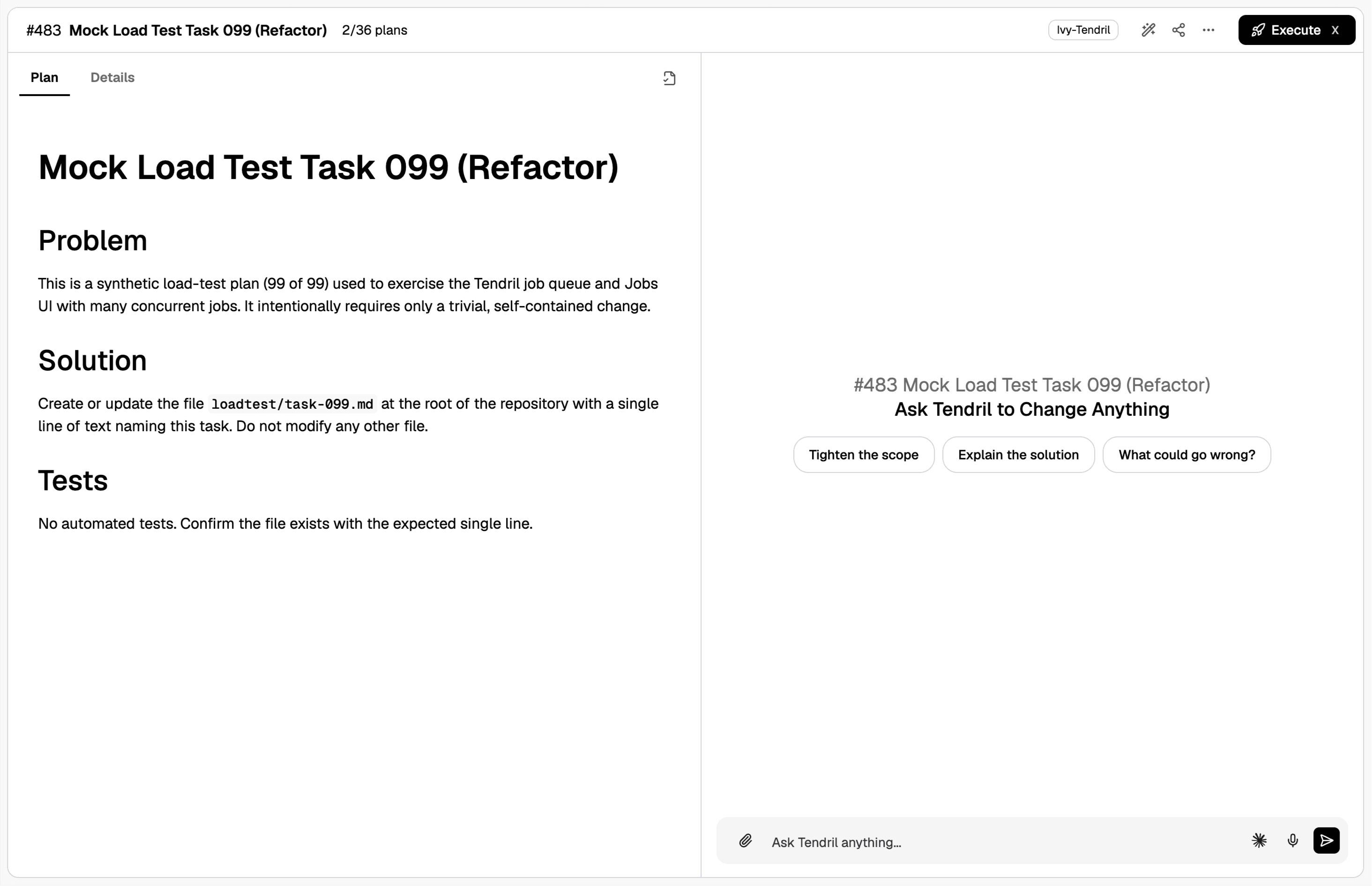This screenshot has height=886, width=1372.
Task: Click the Ask Tendril to Change Anything text
Action: click(x=1032, y=409)
